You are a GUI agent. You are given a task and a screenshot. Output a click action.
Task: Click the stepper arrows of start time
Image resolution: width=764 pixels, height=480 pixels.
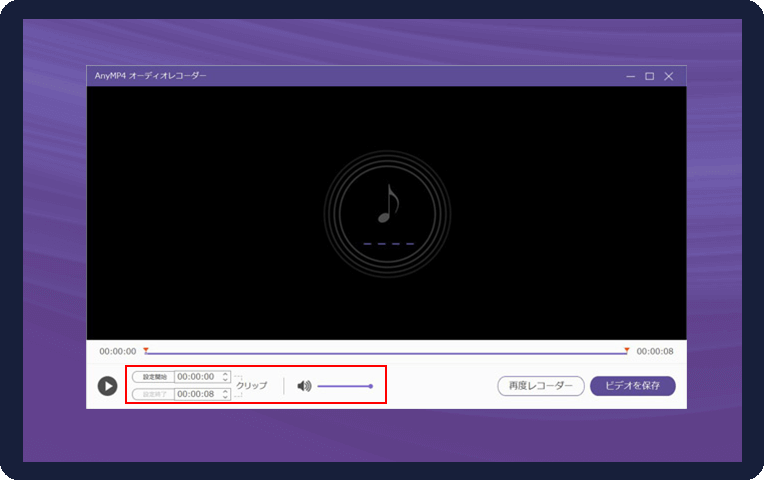(225, 377)
